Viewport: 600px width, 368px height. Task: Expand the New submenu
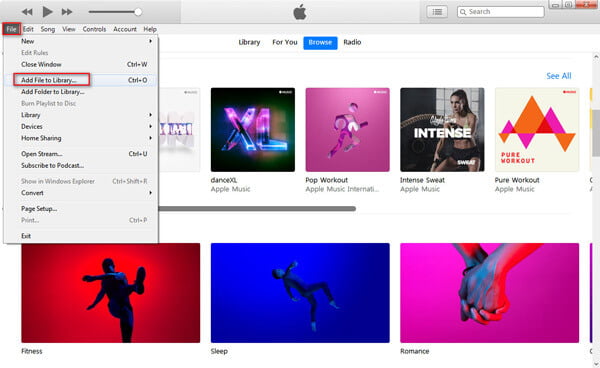click(x=80, y=41)
